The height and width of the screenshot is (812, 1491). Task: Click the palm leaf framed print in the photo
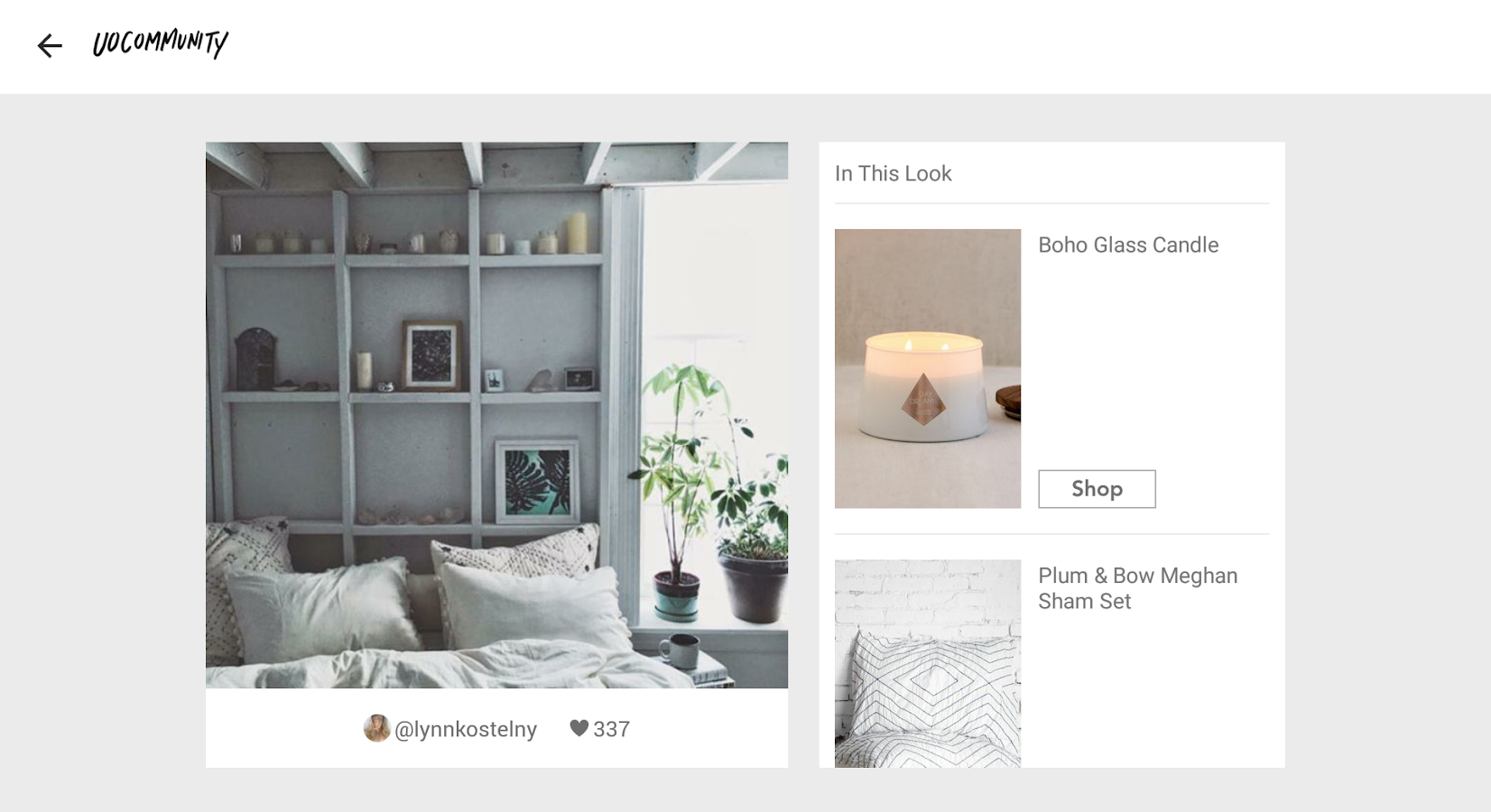pyautogui.click(x=537, y=482)
